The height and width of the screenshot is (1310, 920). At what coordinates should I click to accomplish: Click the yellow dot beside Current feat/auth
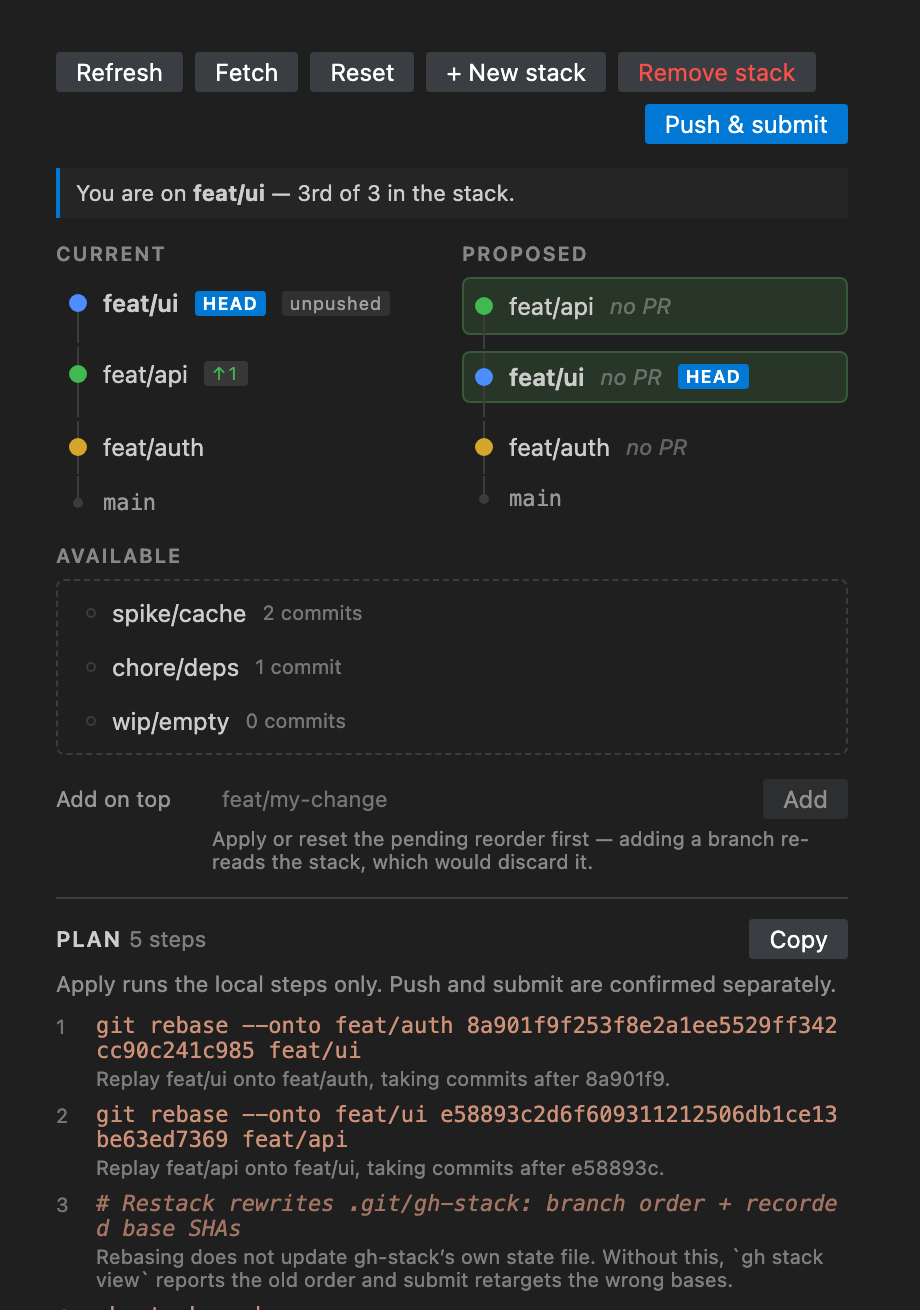(x=78, y=447)
